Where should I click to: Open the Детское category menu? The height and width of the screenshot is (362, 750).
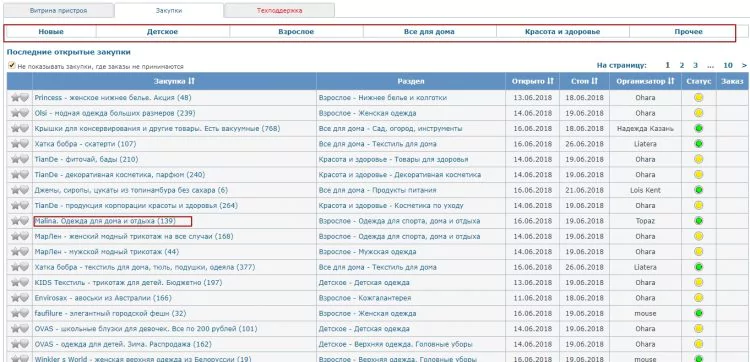[x=163, y=32]
